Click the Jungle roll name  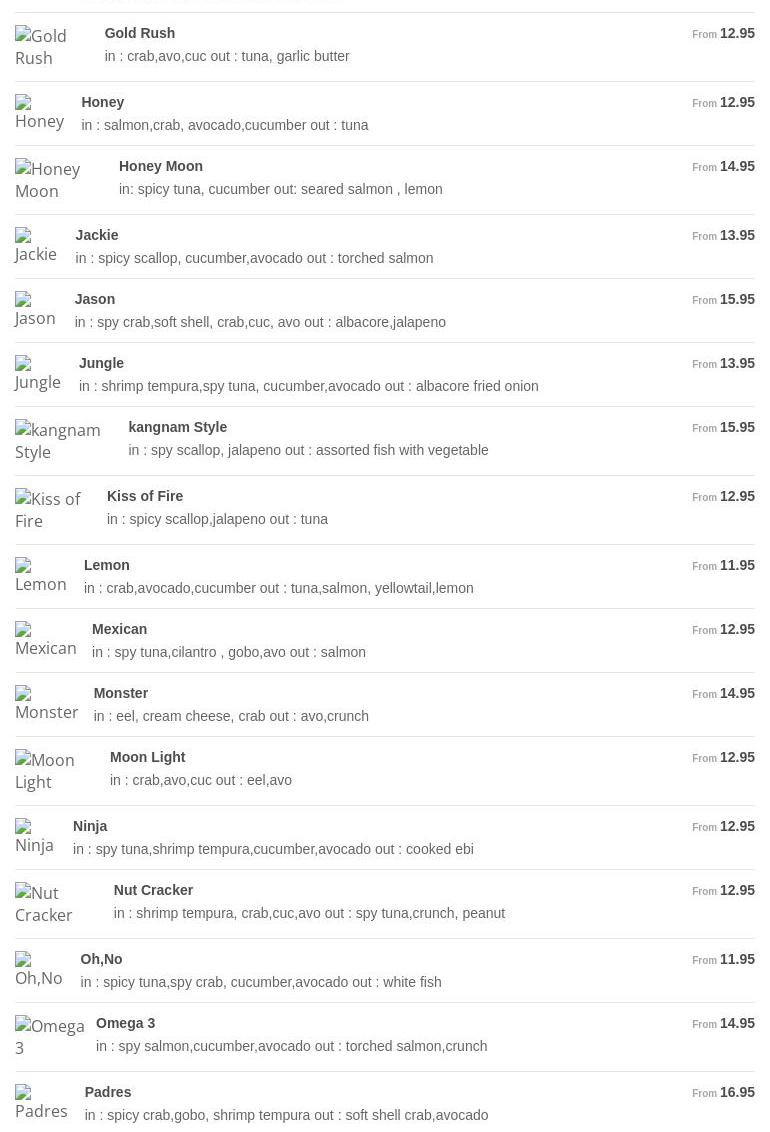pyautogui.click(x=102, y=363)
